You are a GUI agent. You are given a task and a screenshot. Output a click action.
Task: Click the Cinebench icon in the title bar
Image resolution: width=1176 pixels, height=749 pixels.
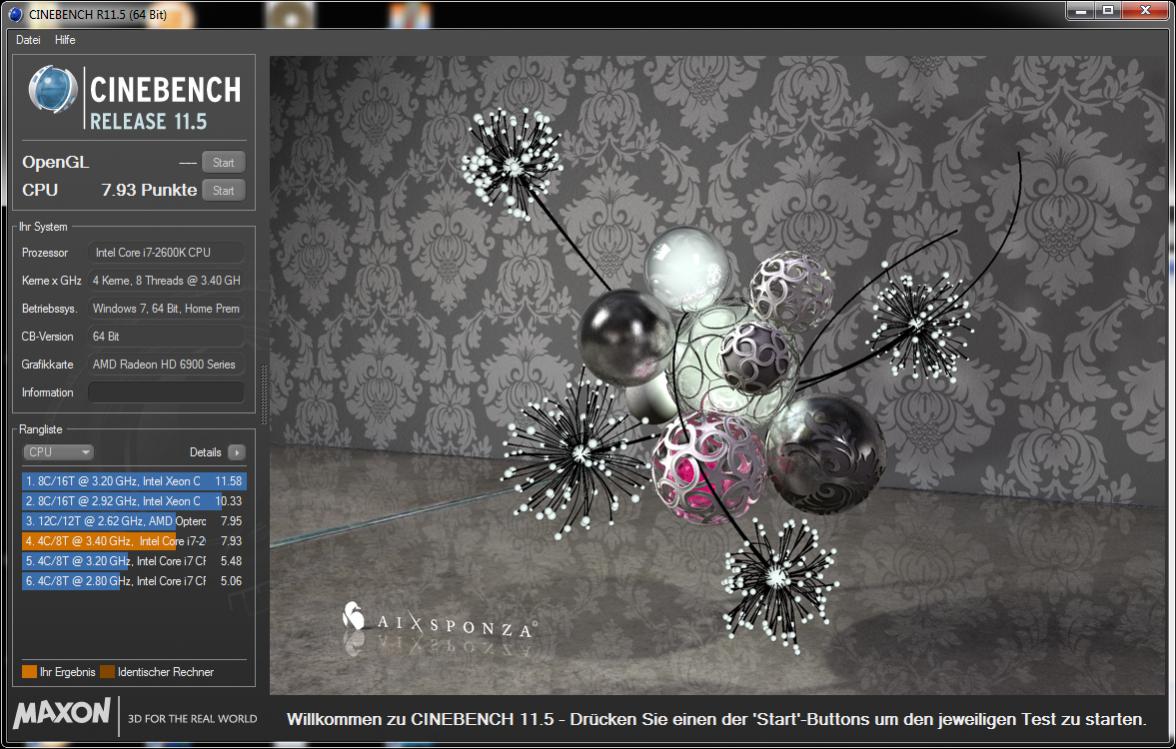click(x=15, y=14)
